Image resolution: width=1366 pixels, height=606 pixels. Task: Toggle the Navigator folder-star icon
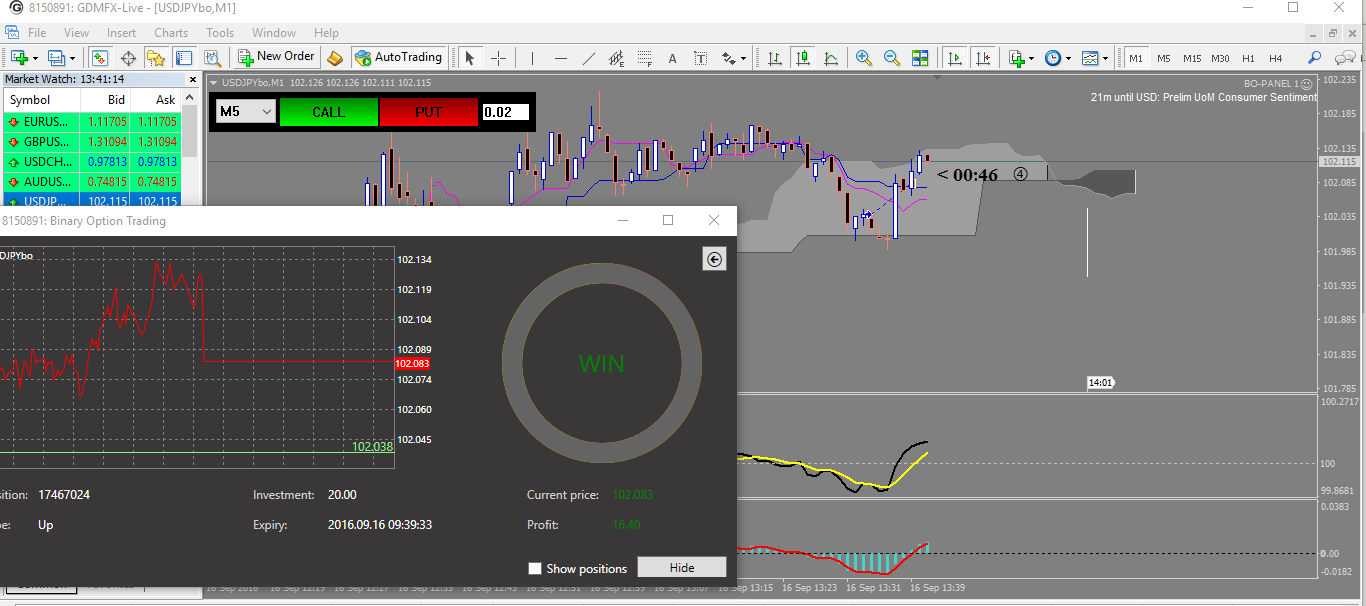point(156,58)
